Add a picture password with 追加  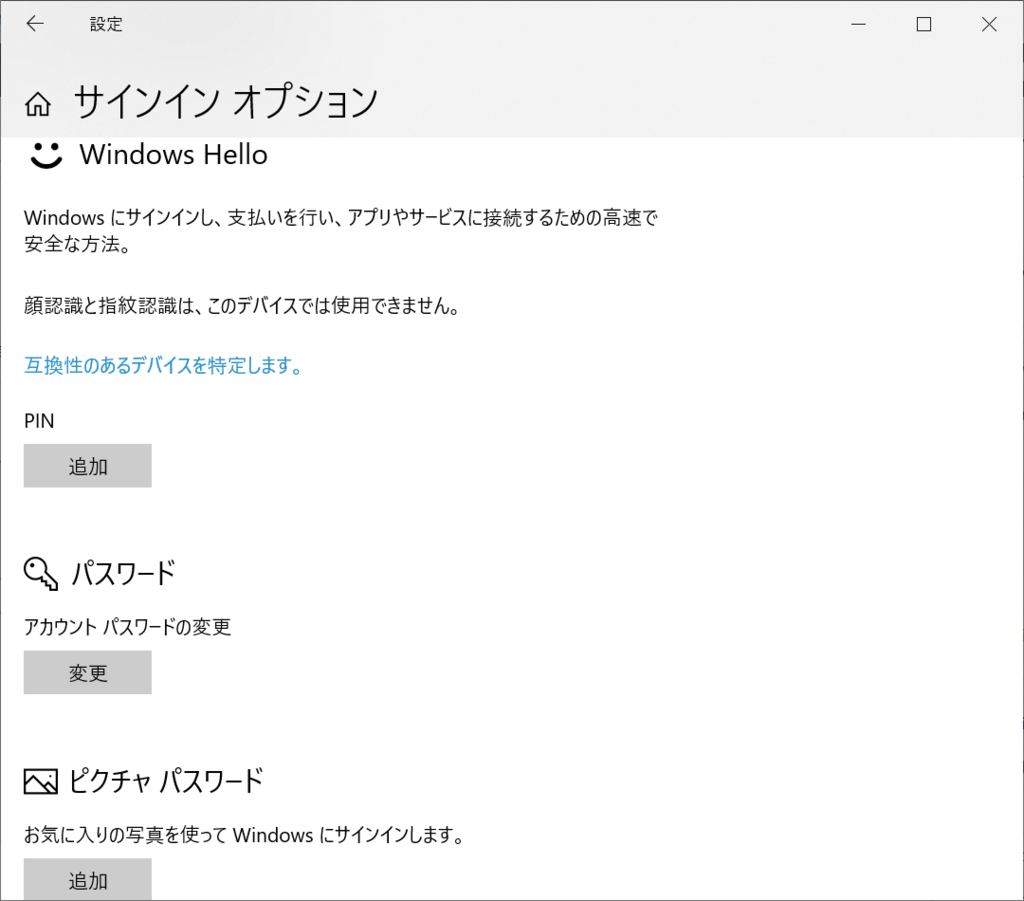88,879
